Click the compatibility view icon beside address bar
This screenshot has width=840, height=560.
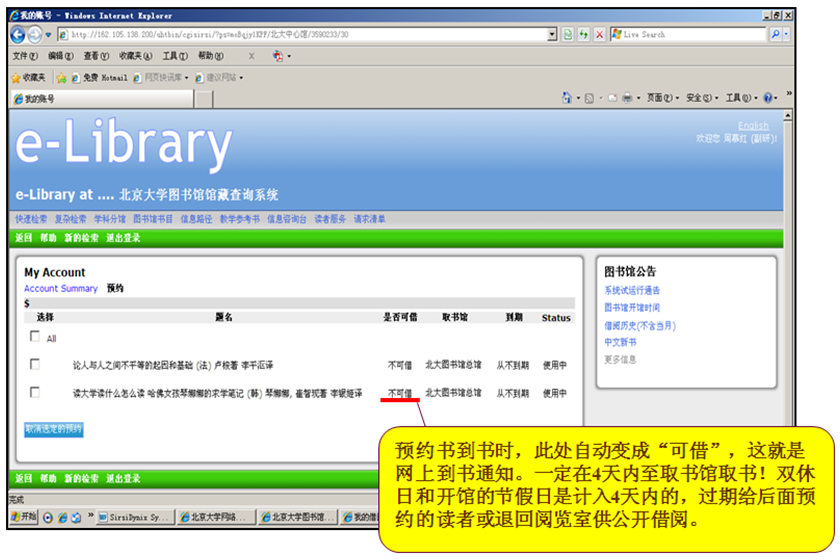point(567,35)
